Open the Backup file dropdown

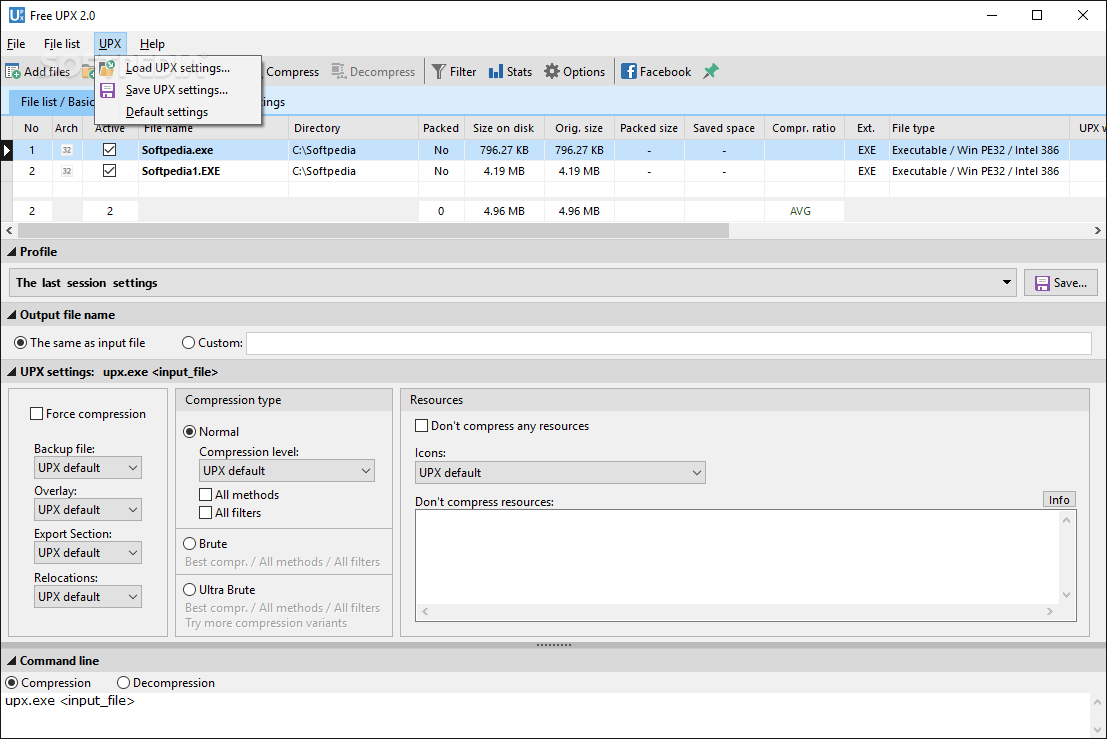click(x=88, y=468)
